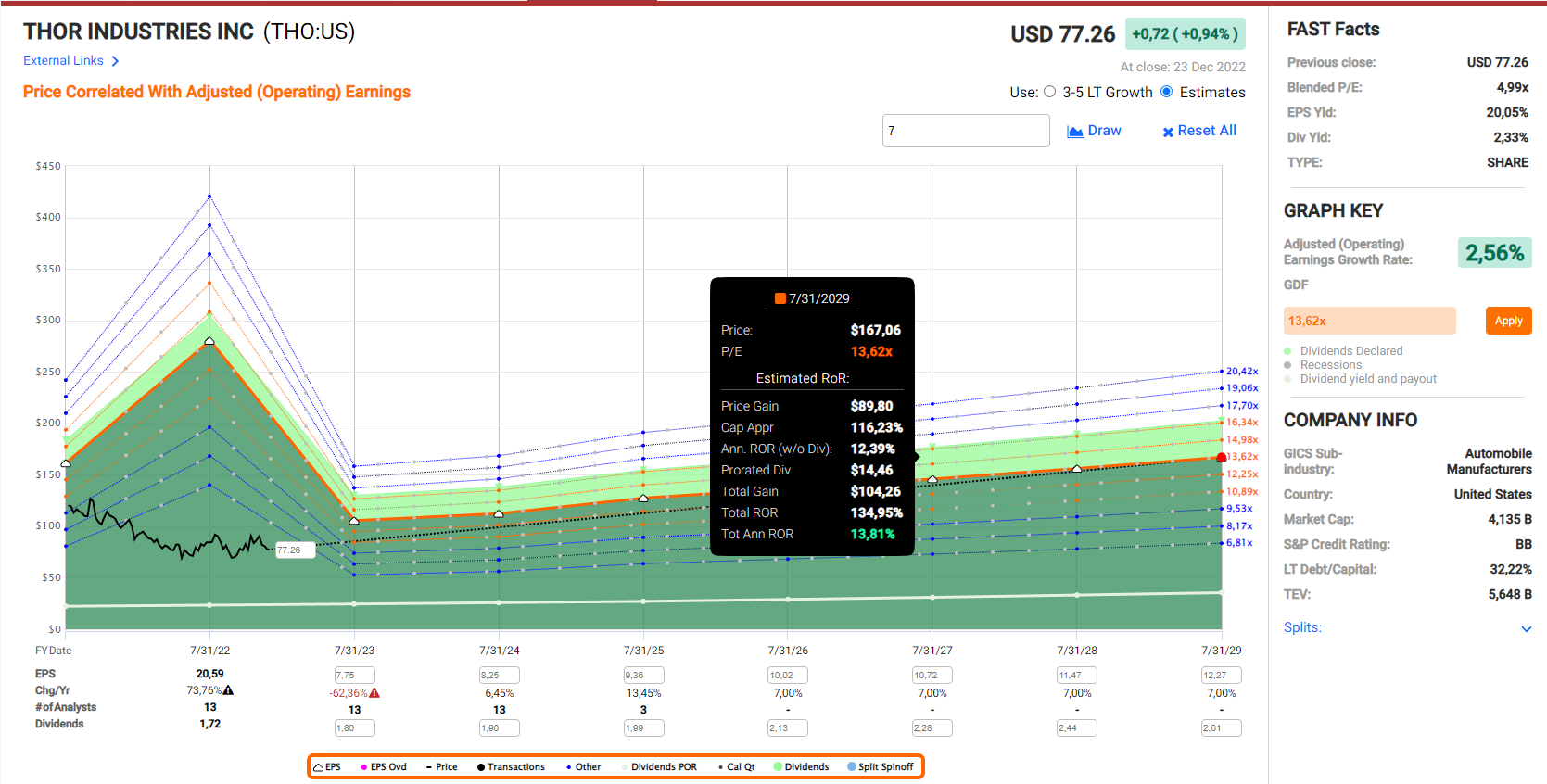Select the Estimates radio option
The image size is (1547, 784).
pyautogui.click(x=1167, y=92)
